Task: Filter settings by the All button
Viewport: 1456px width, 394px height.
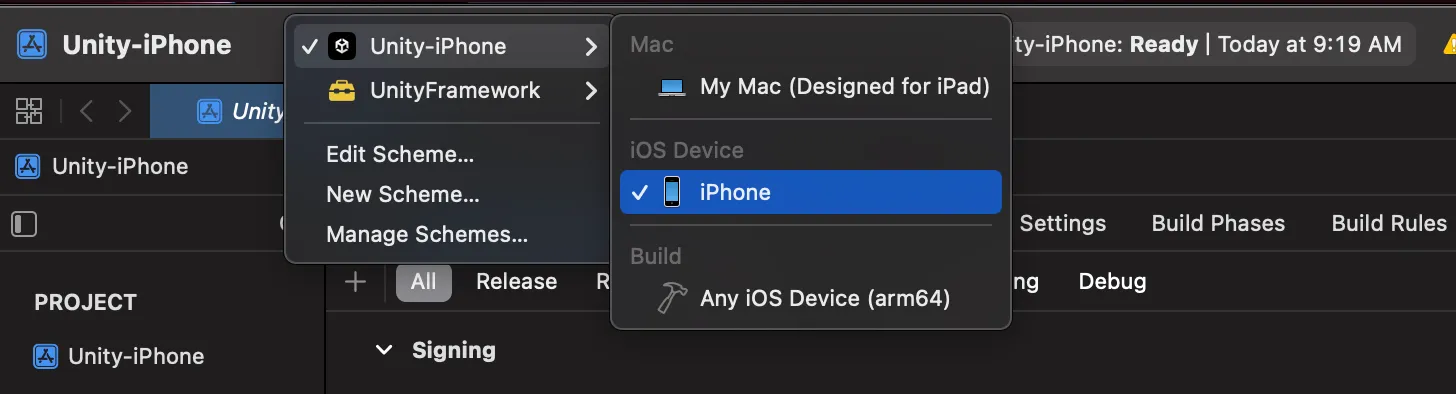Action: 424,282
